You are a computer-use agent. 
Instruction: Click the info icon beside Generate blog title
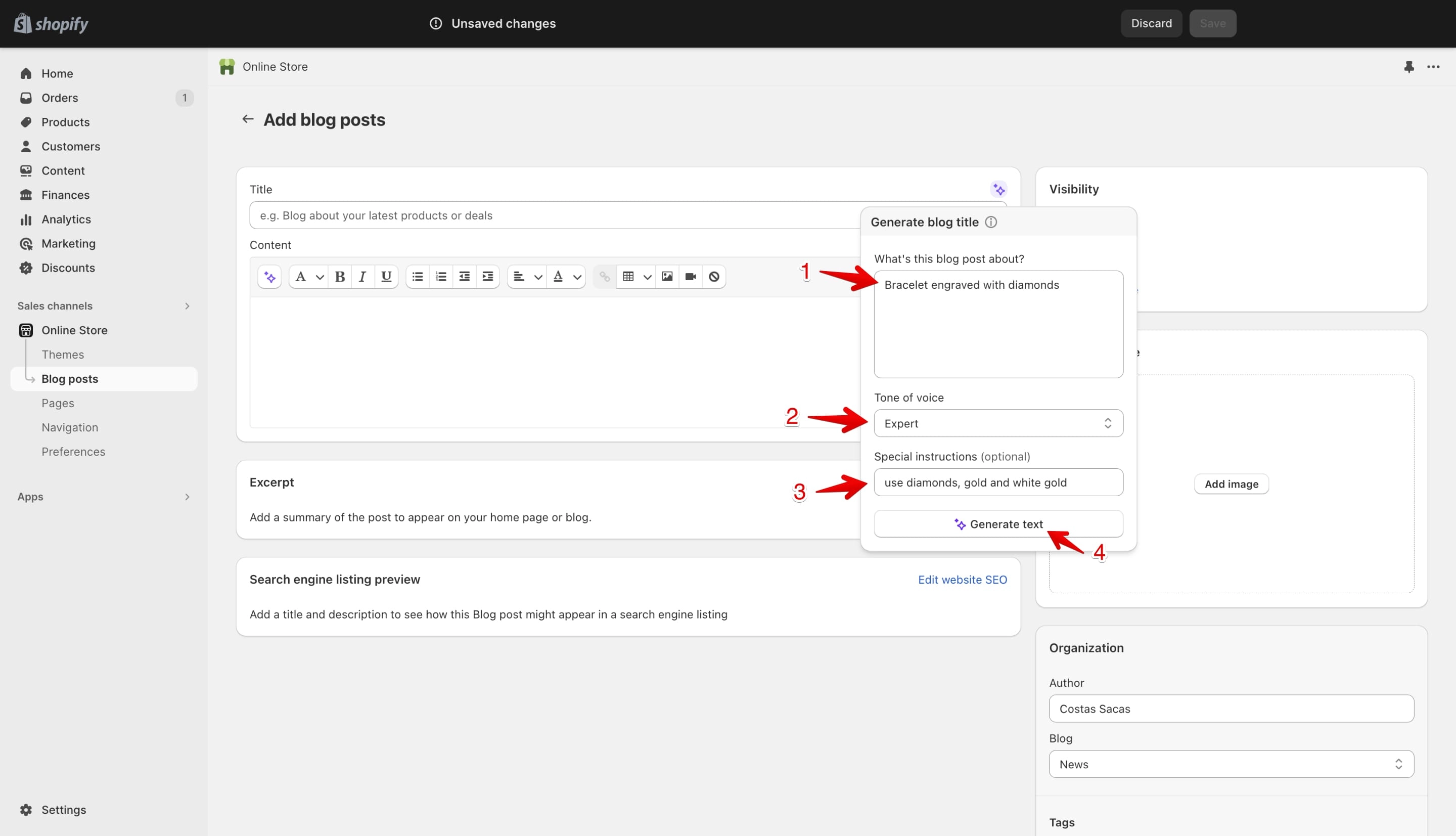click(x=991, y=222)
